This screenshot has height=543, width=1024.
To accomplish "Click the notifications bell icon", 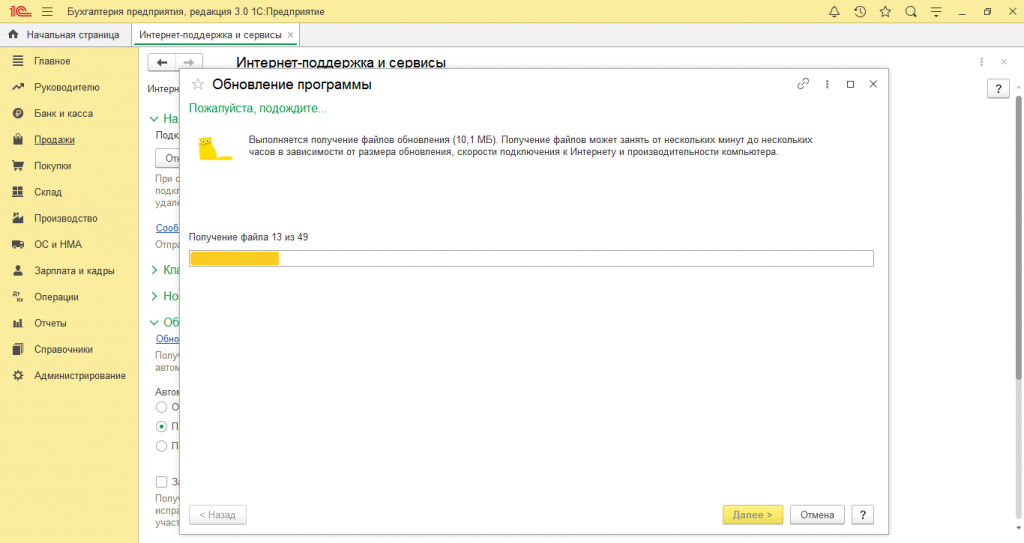I will pyautogui.click(x=835, y=11).
